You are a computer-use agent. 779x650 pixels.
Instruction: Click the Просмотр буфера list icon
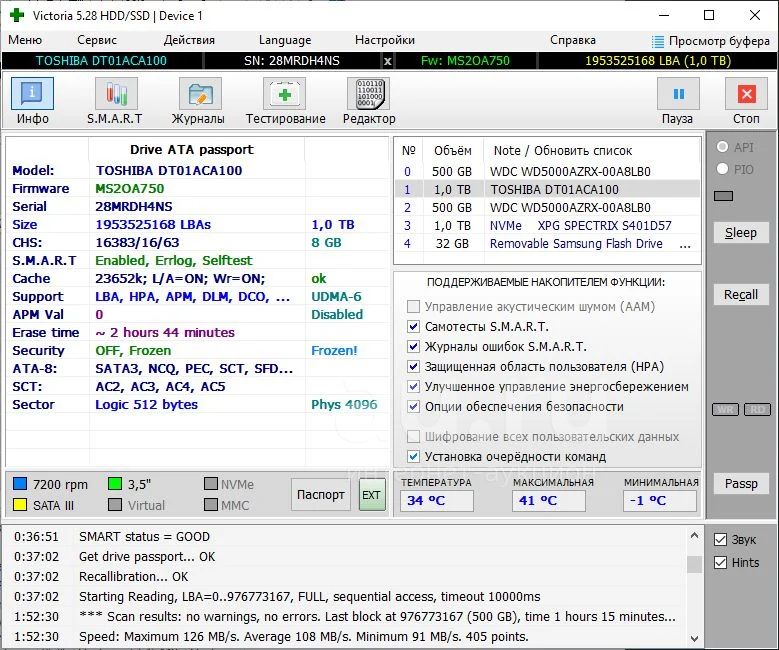pos(658,41)
